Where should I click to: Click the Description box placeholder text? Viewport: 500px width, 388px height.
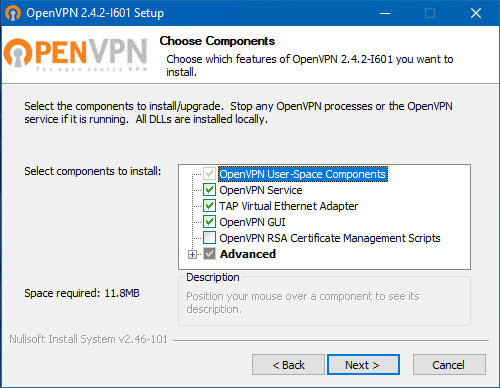303,303
